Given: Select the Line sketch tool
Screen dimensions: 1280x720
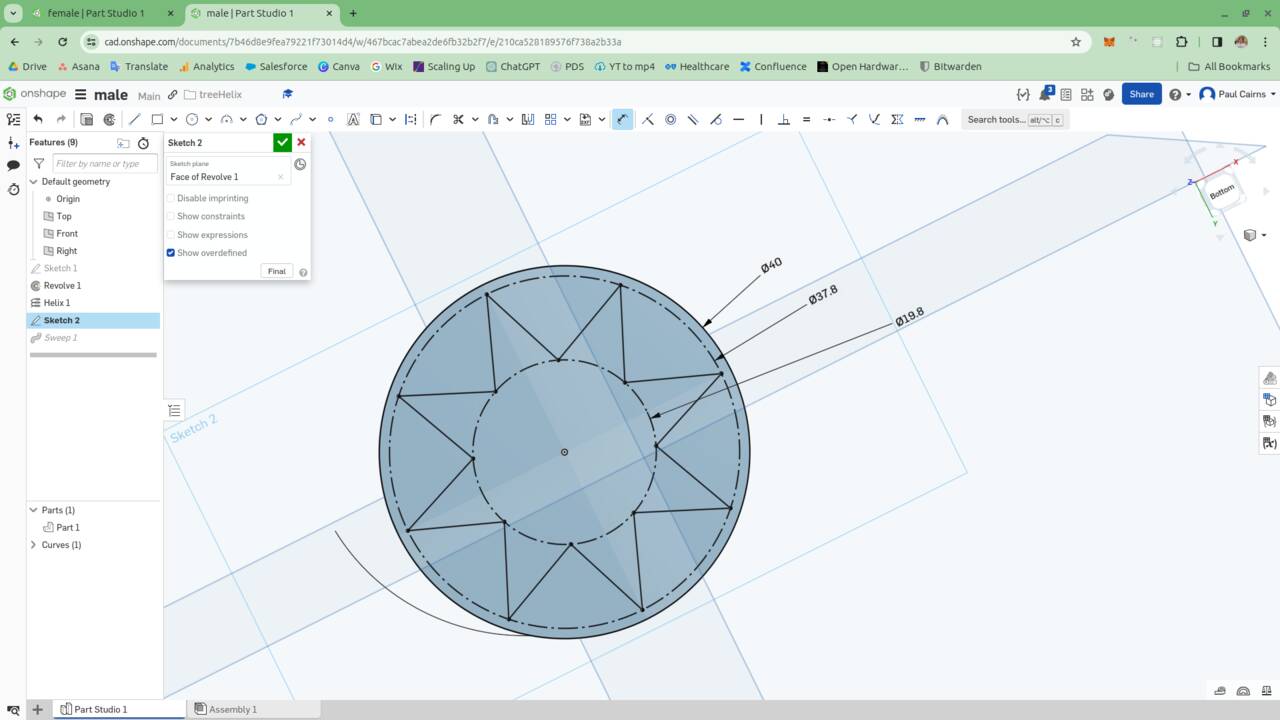Looking at the screenshot, I should tap(135, 119).
